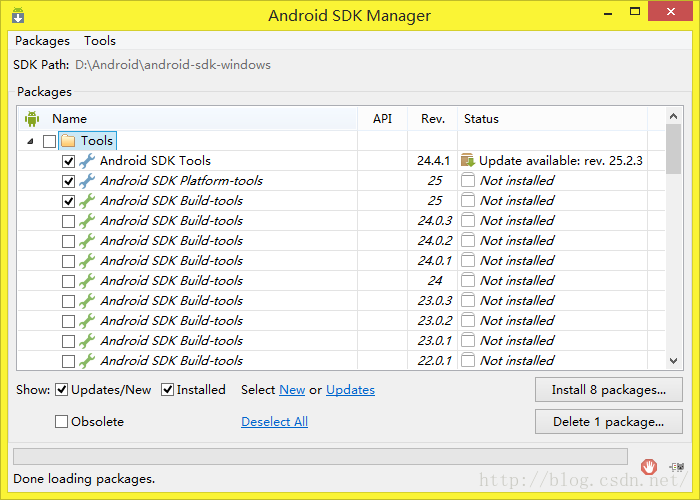Click the scrollbar down arrow in package list
Image resolution: width=700 pixels, height=500 pixels.
(674, 361)
